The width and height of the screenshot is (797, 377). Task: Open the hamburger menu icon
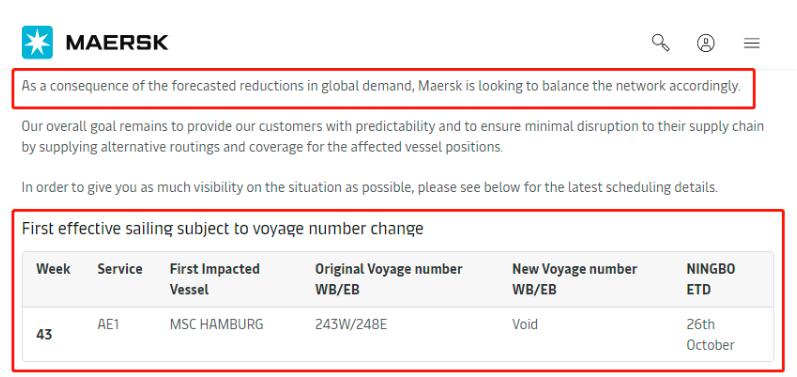coord(752,44)
